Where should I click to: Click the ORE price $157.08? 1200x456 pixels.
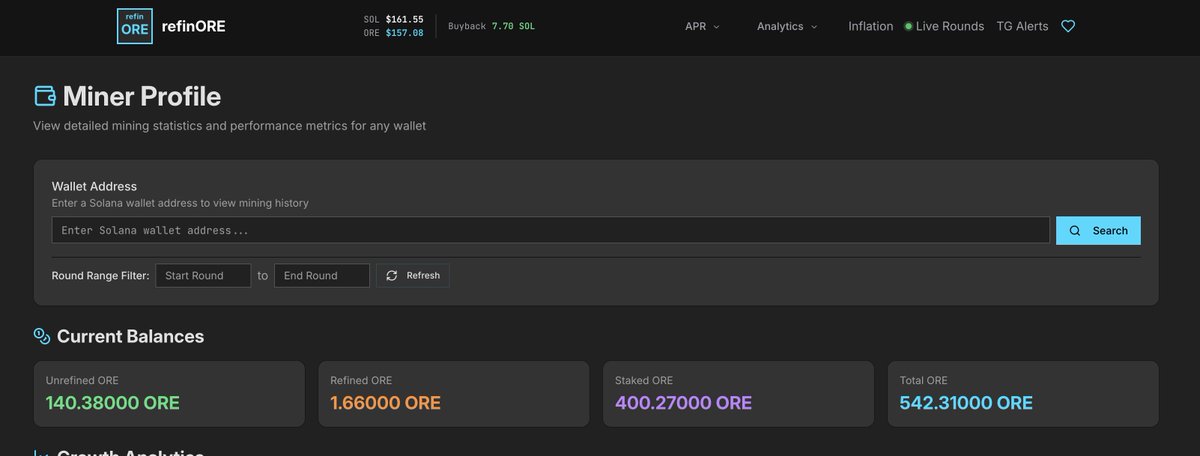point(404,33)
